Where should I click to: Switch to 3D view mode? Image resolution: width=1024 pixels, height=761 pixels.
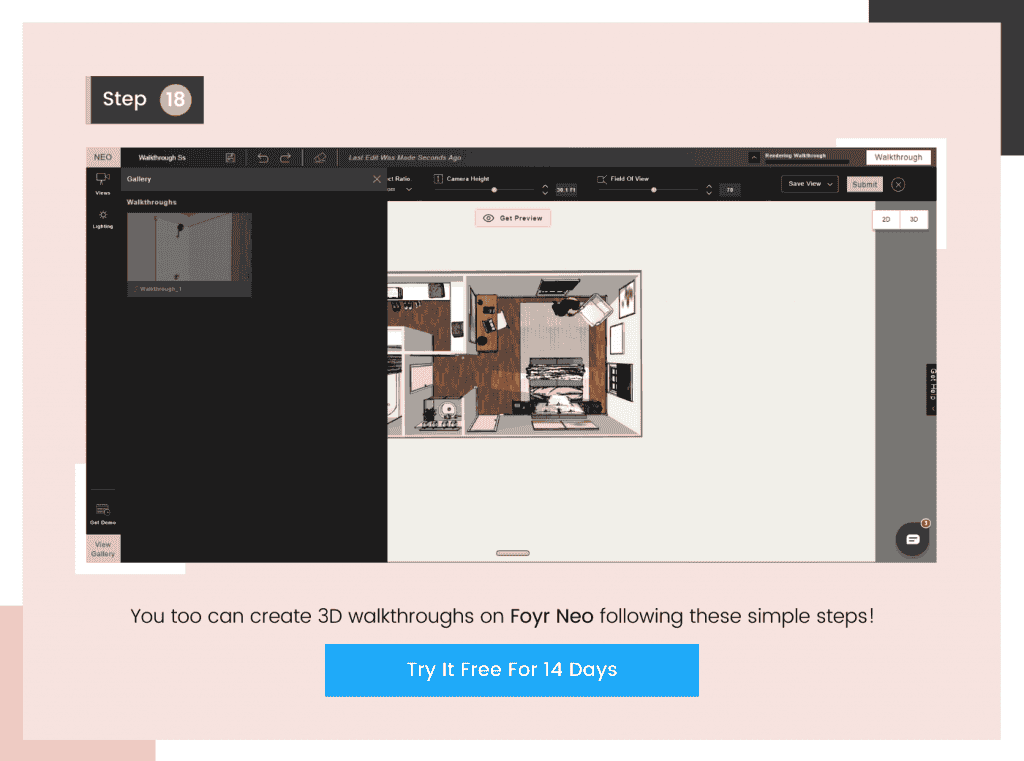[914, 219]
